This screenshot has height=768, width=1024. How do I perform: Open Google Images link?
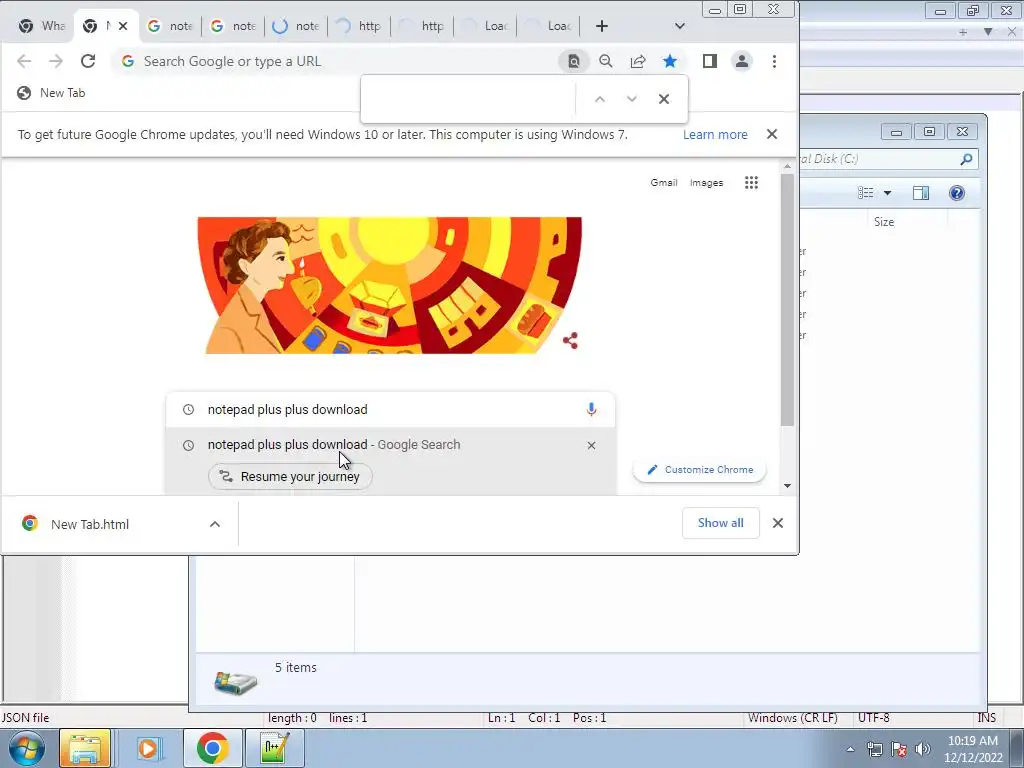[707, 183]
